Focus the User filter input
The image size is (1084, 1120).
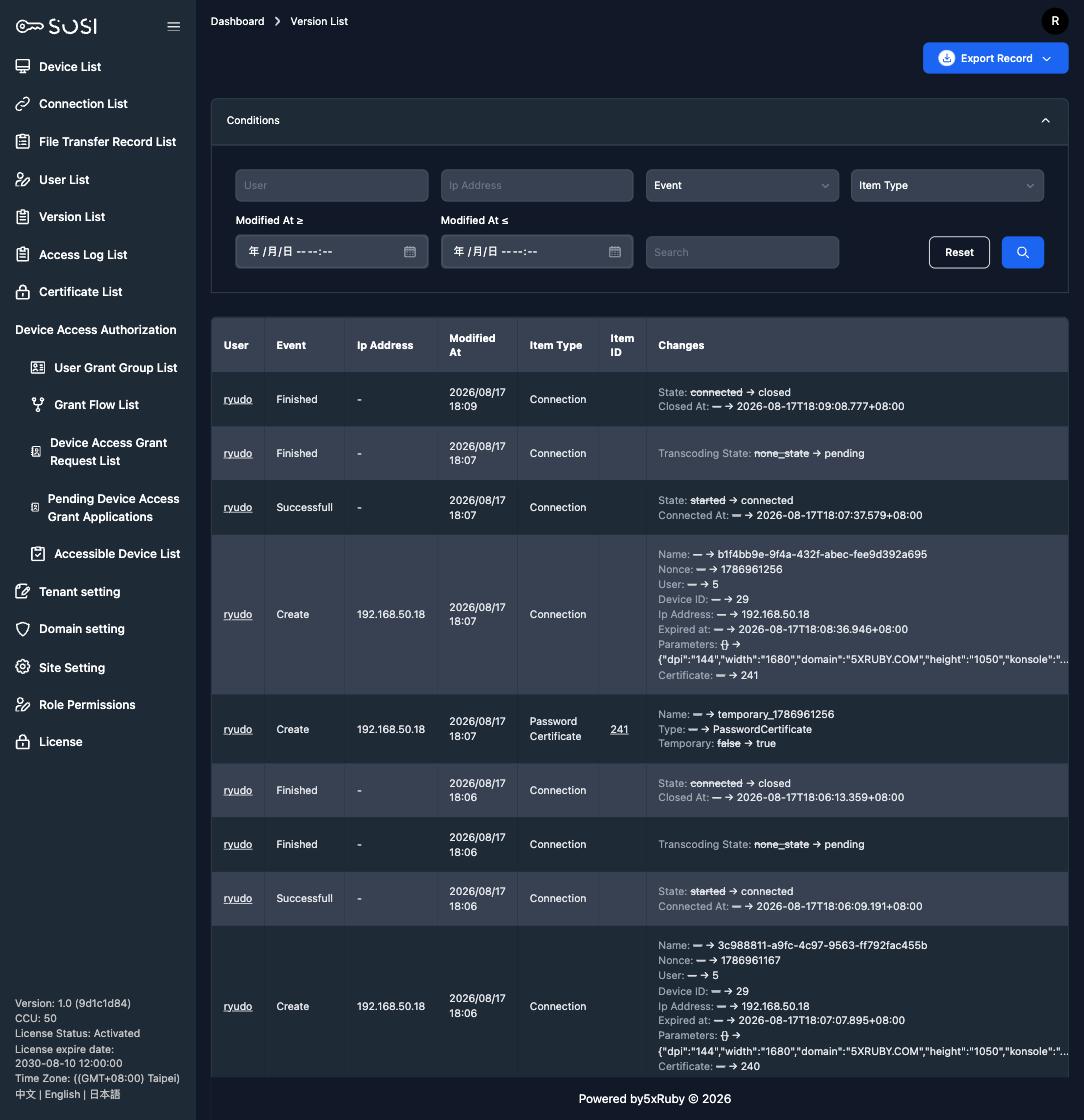click(331, 185)
